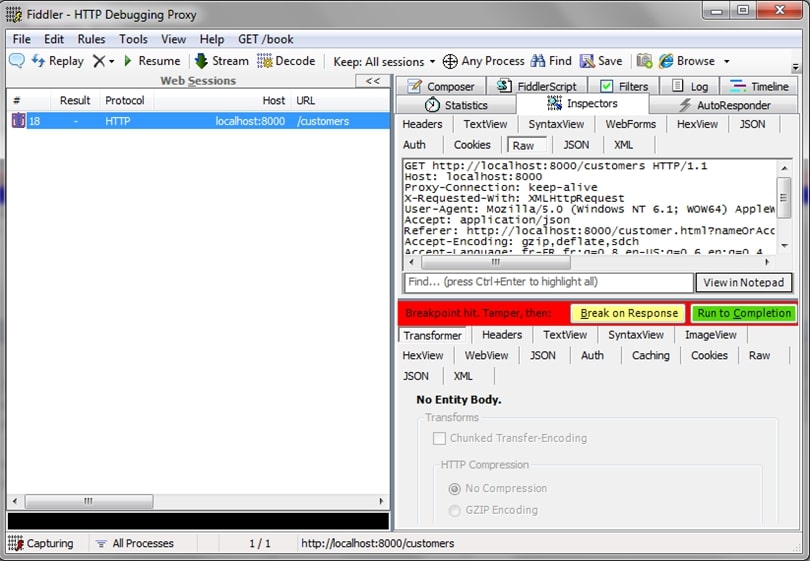Image resolution: width=812 pixels, height=562 pixels.
Task: Open the request WebForms inspector tab
Action: click(630, 124)
